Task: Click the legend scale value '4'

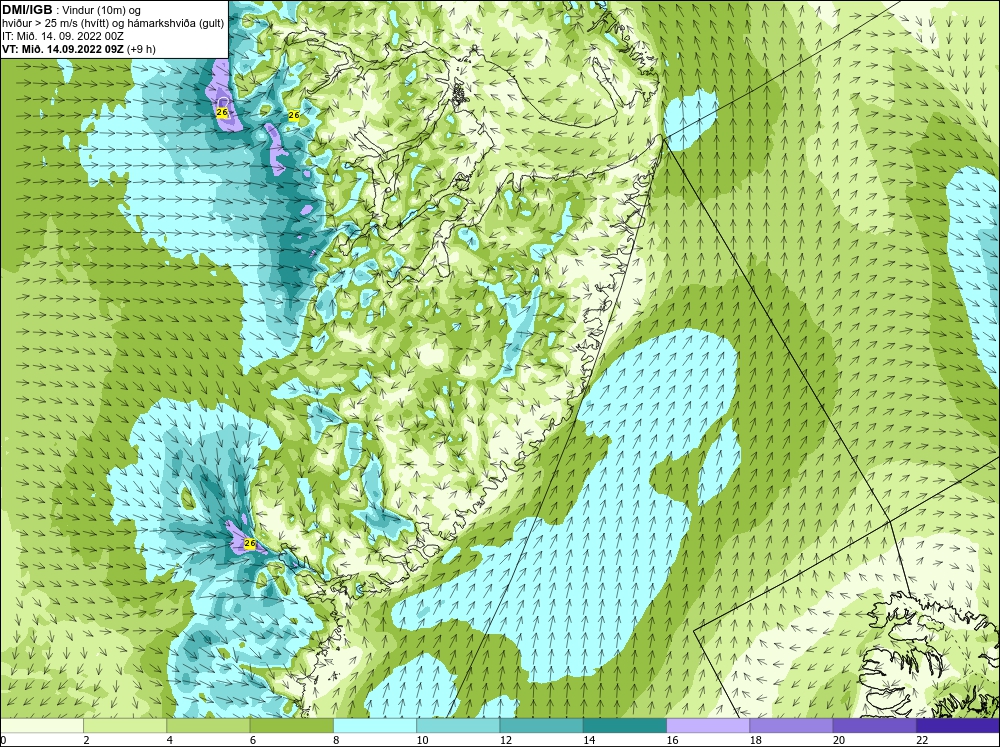Action: tap(170, 740)
